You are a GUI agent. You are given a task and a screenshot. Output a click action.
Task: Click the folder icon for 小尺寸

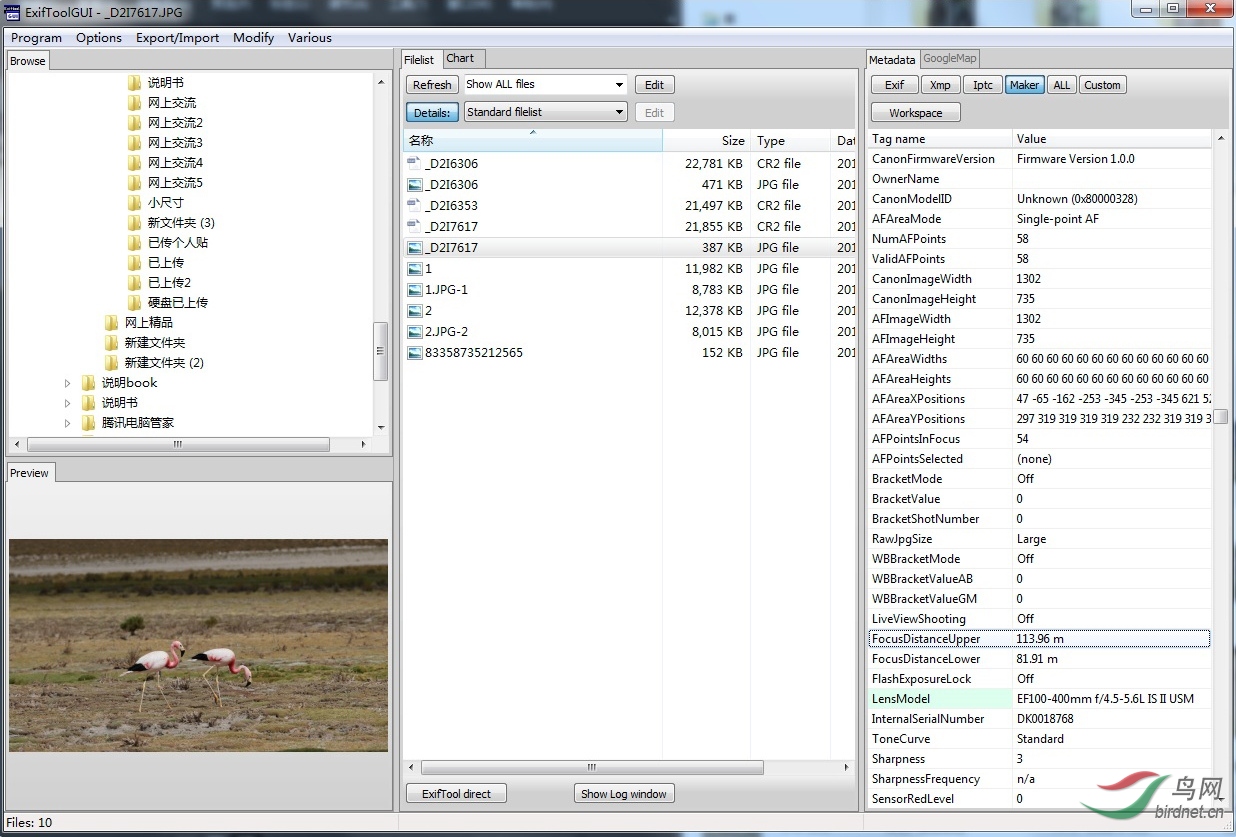[135, 202]
